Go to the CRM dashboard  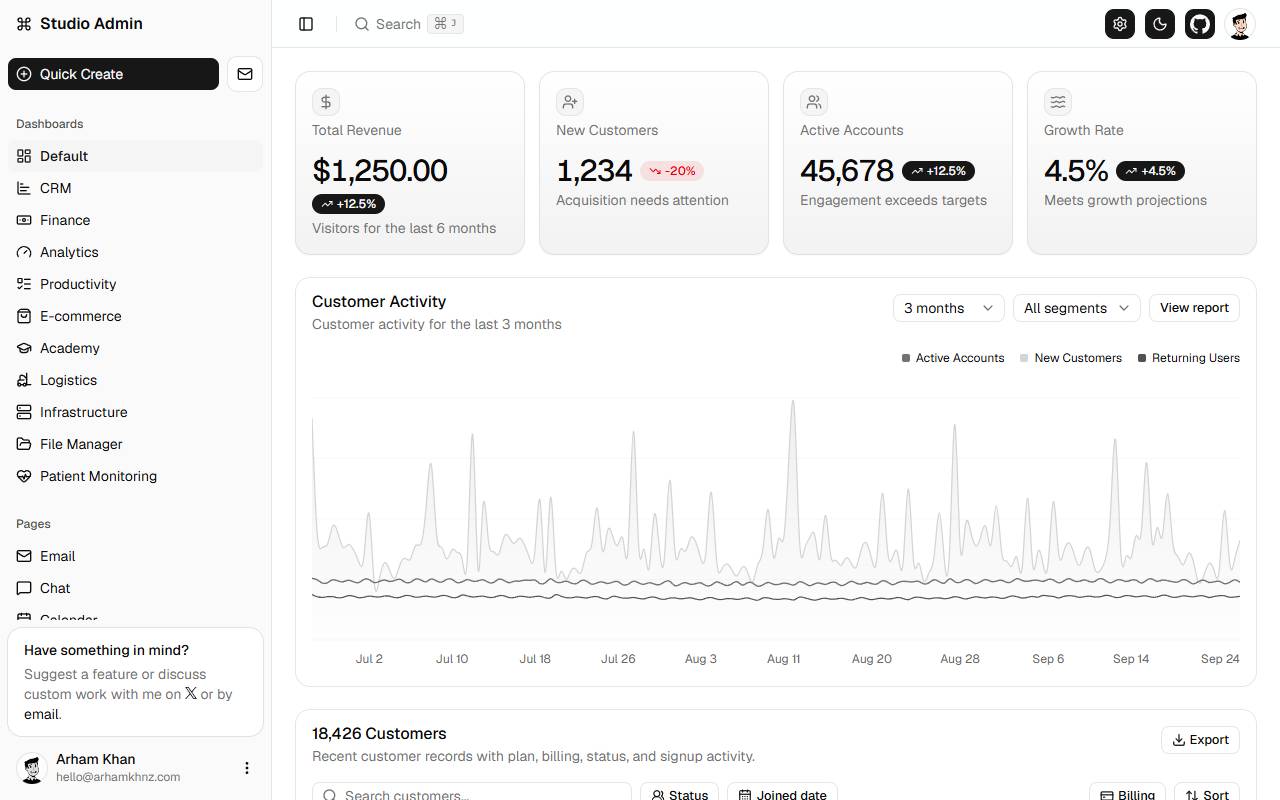pyautogui.click(x=135, y=188)
